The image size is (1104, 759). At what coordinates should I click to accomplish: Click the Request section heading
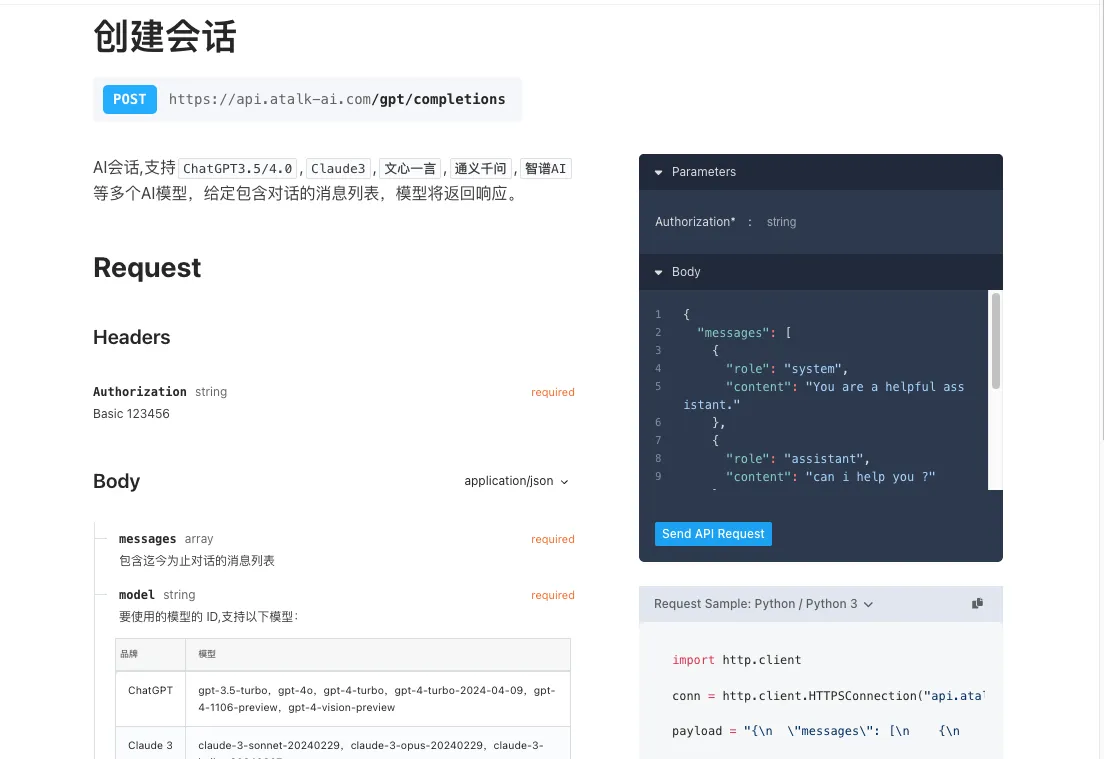[x=147, y=268]
